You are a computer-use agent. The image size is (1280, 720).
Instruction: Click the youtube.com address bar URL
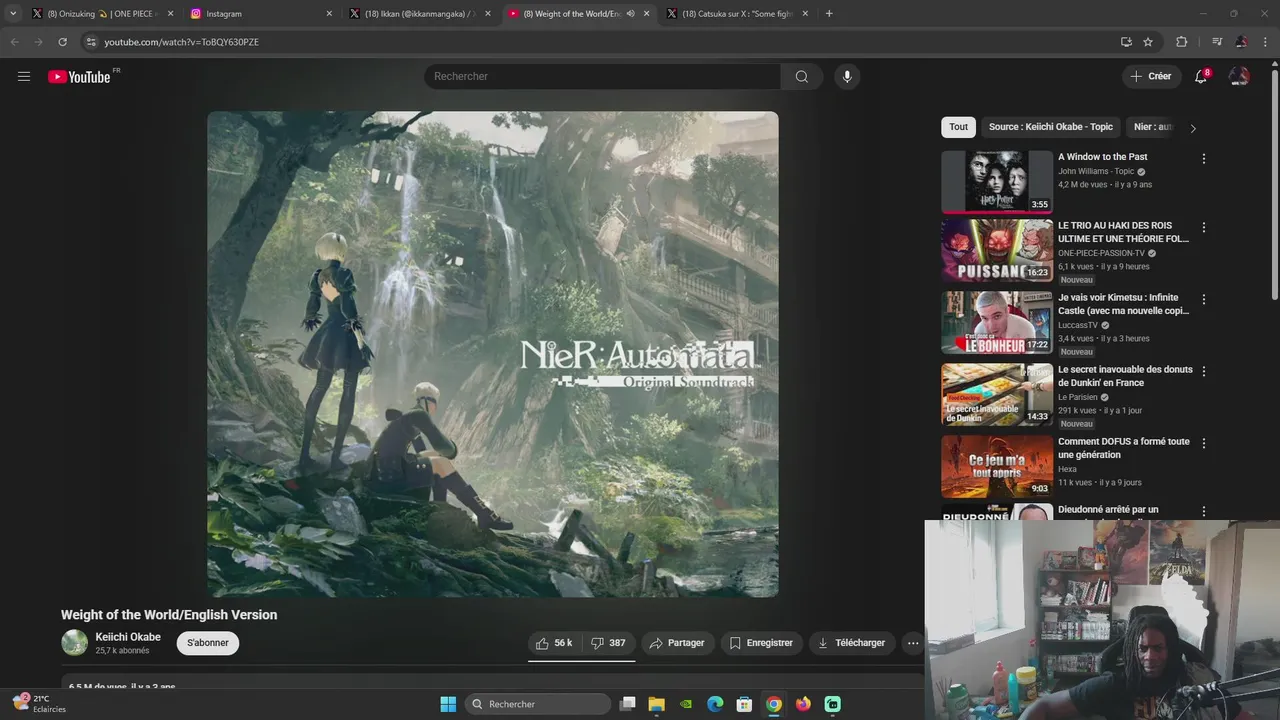tap(181, 42)
